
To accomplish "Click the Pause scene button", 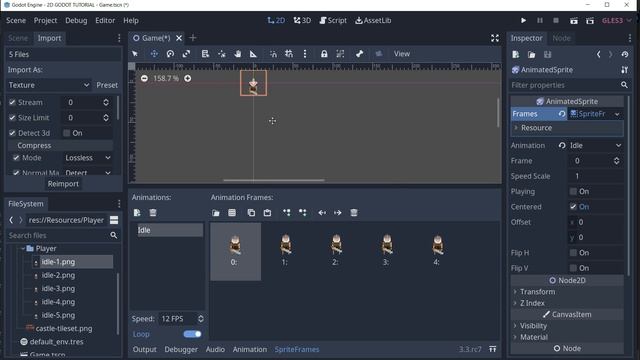I will pyautogui.click(x=540, y=20).
